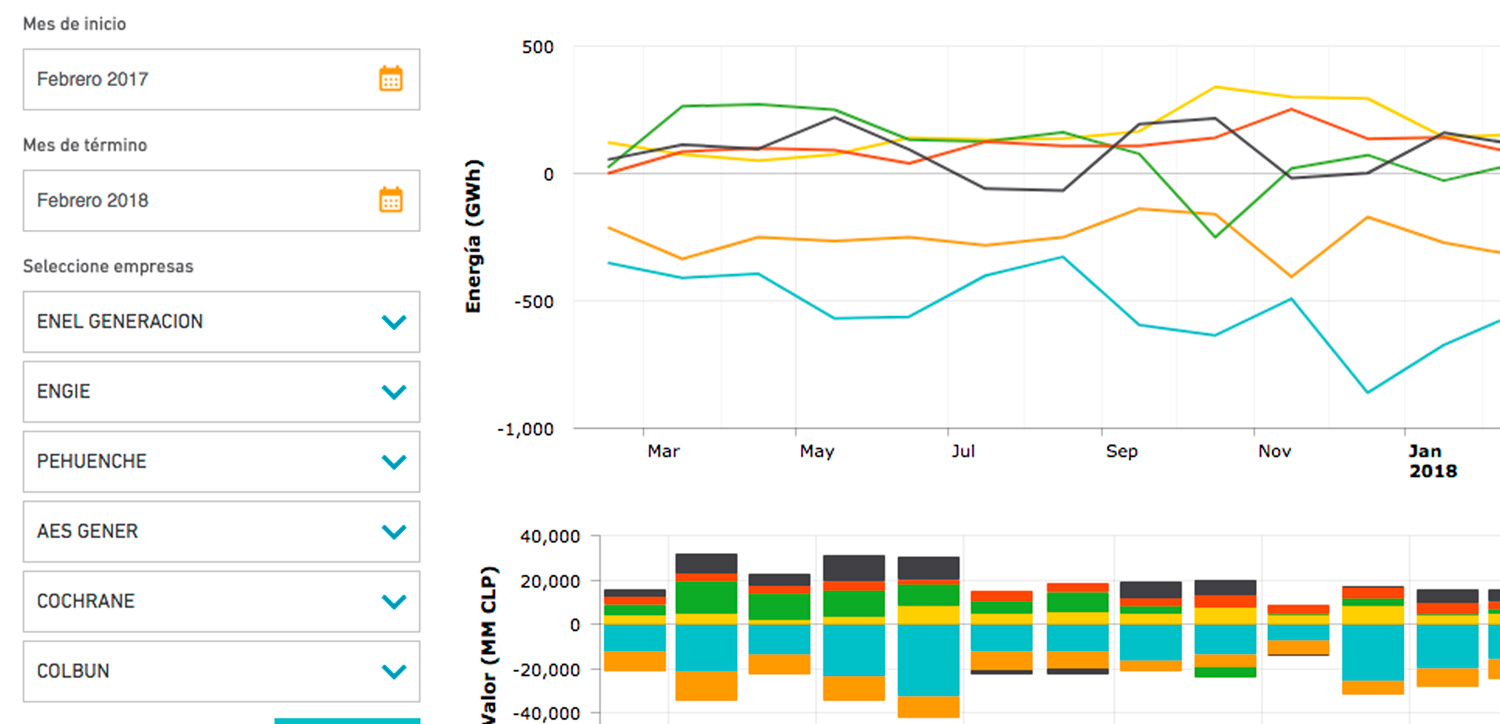Screen dimensions: 1500x724
Task: Click the chevron on the AES GENER dropdown
Action: [x=394, y=532]
